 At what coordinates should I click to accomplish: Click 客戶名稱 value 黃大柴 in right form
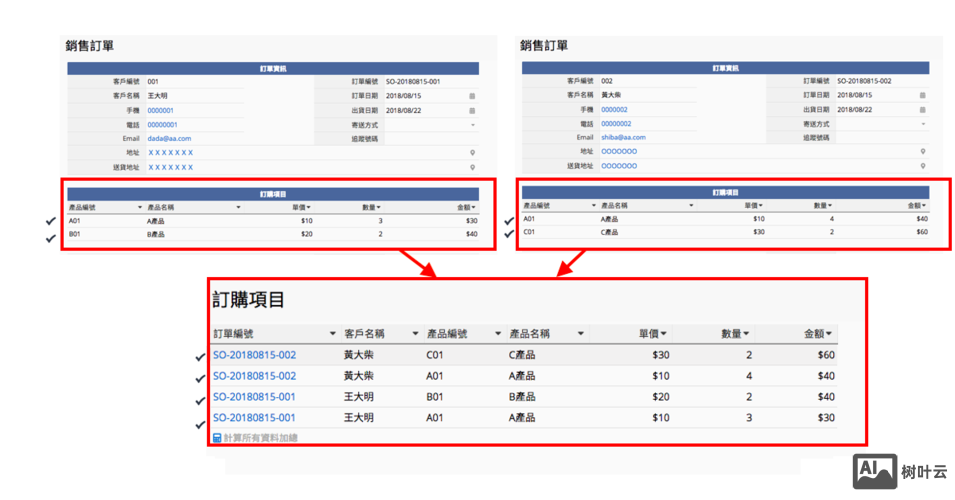point(611,95)
